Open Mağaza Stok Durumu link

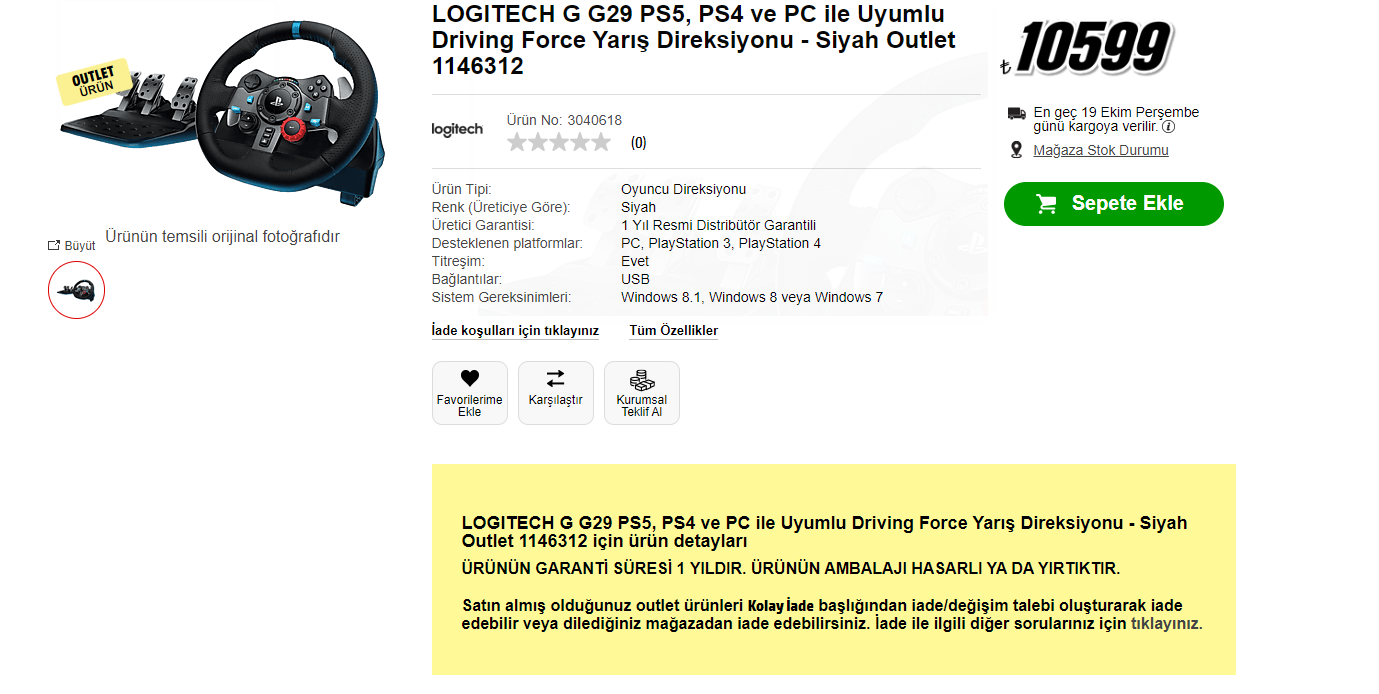pyautogui.click(x=1100, y=151)
